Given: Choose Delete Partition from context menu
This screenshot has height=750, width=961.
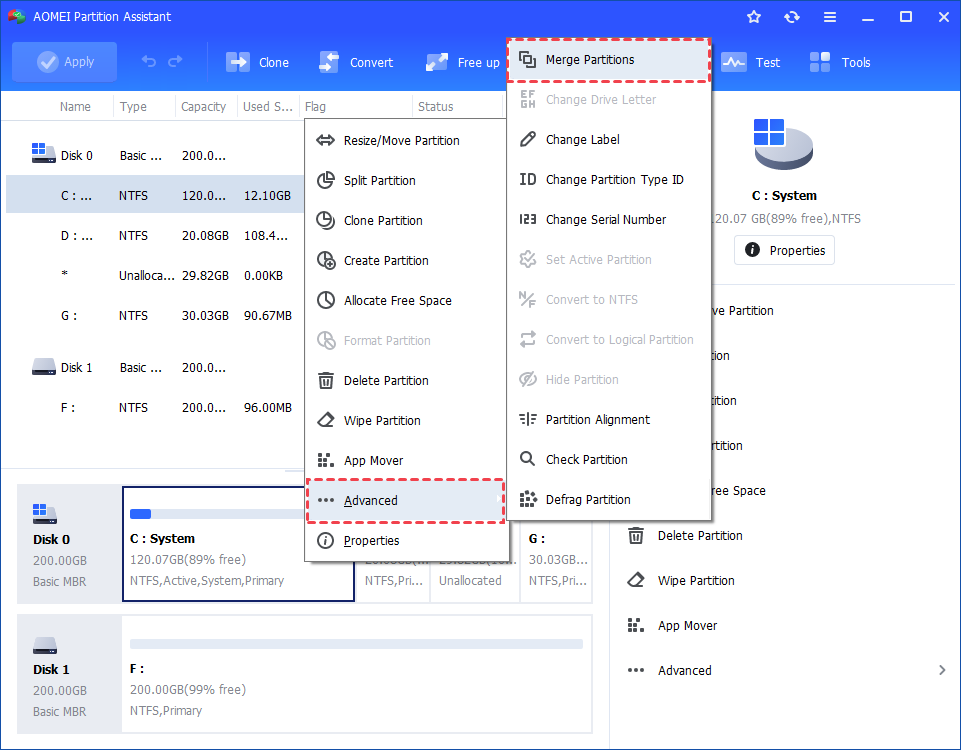Looking at the screenshot, I should pos(406,381).
